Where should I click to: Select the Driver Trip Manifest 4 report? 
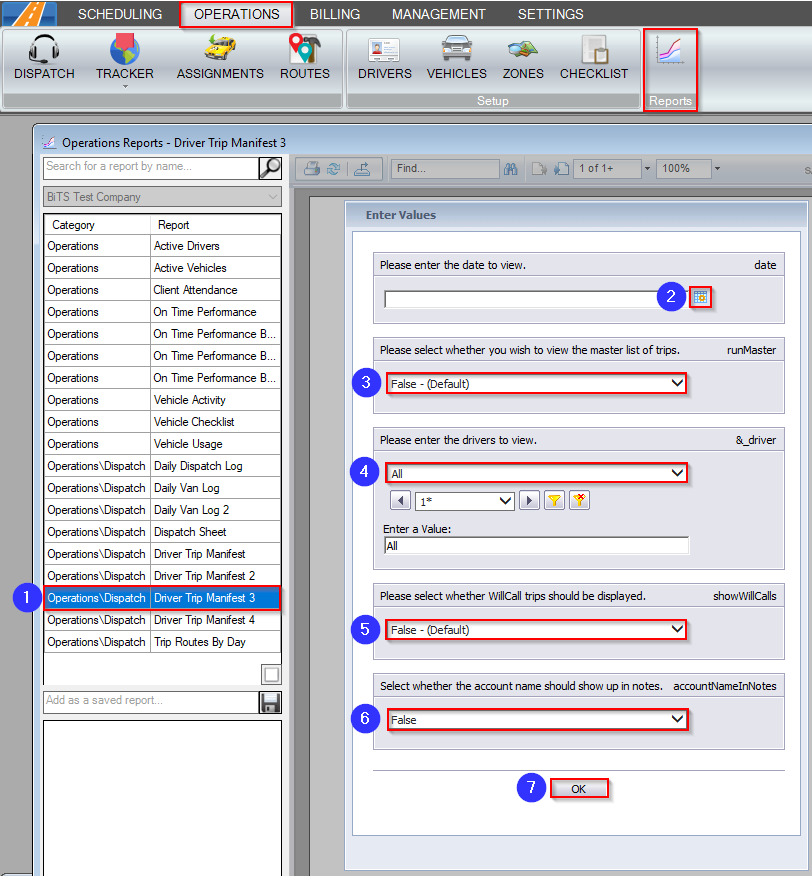pos(215,620)
